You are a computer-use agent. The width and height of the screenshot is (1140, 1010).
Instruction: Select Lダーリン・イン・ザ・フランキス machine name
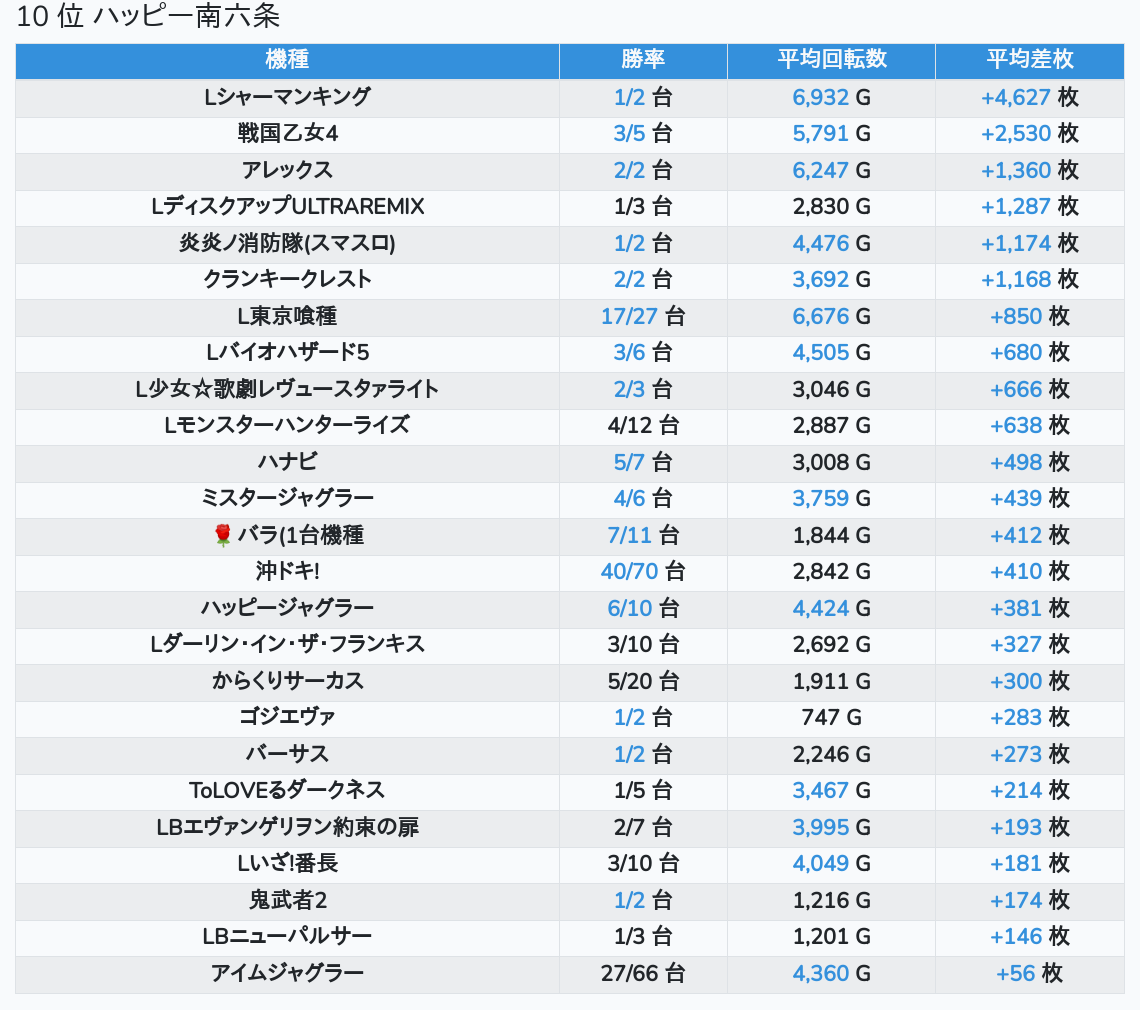tap(287, 644)
